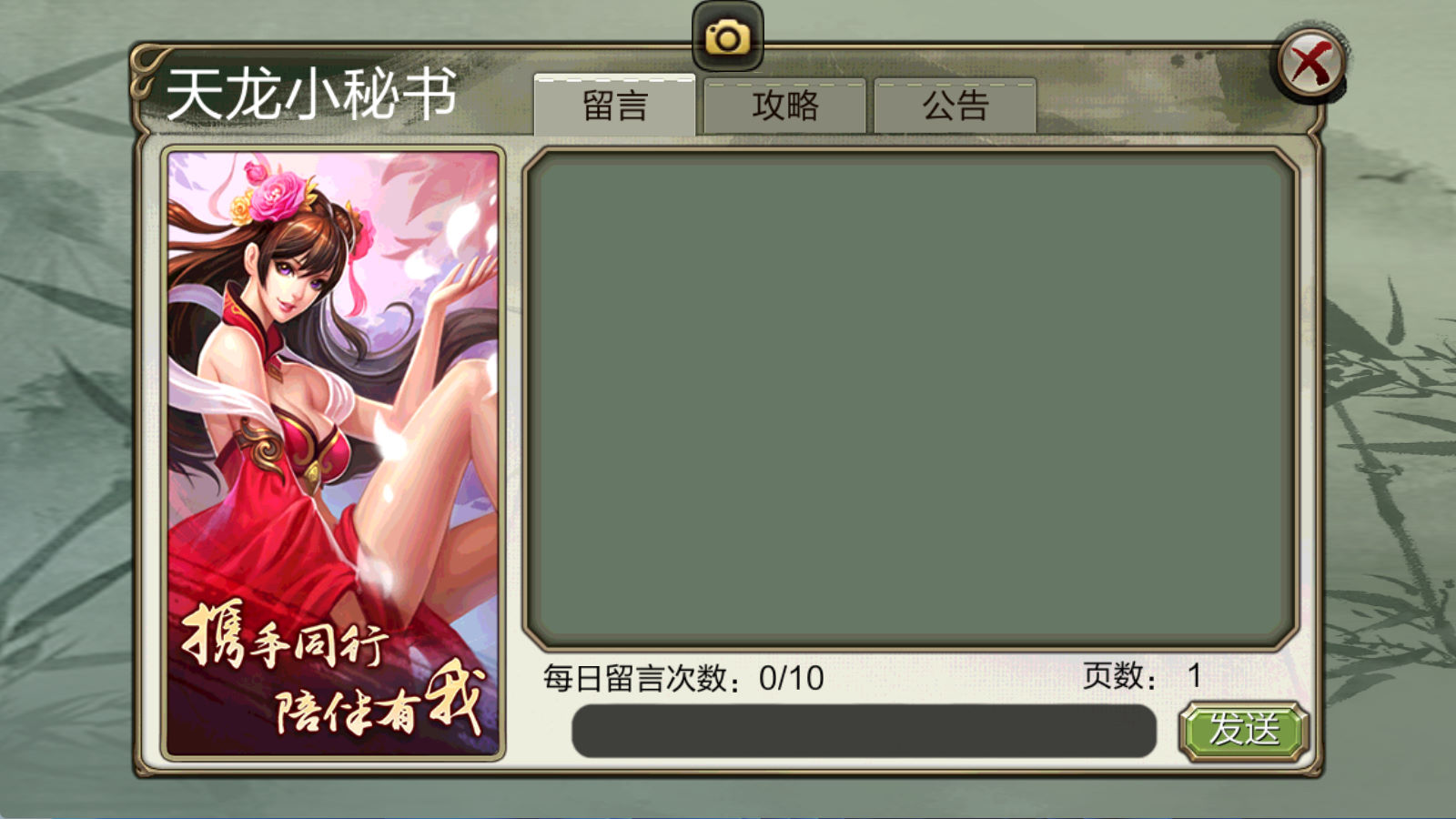Click the 0/10 daily message counter
Image resolution: width=1456 pixels, height=819 pixels.
(x=791, y=678)
